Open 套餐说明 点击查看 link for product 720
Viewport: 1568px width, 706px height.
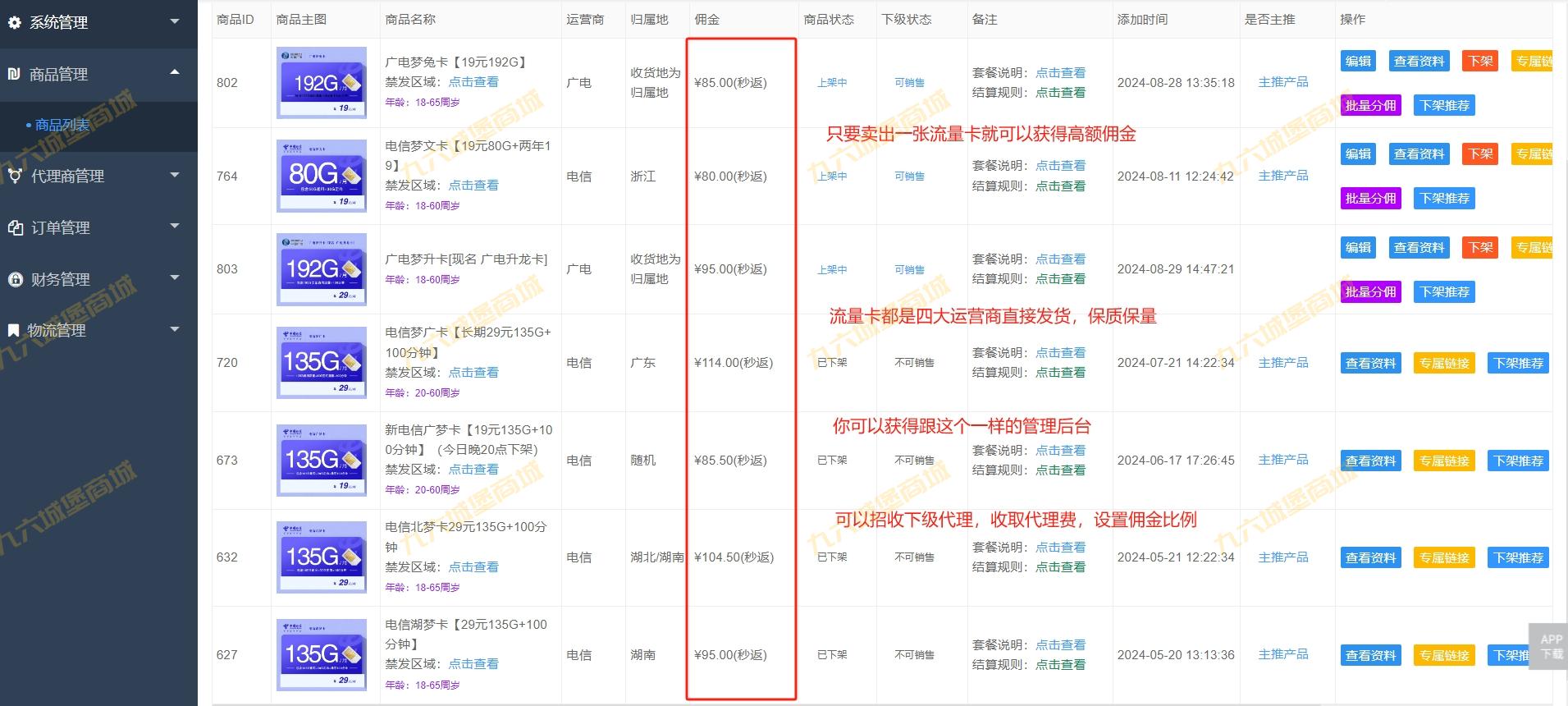click(x=1060, y=352)
